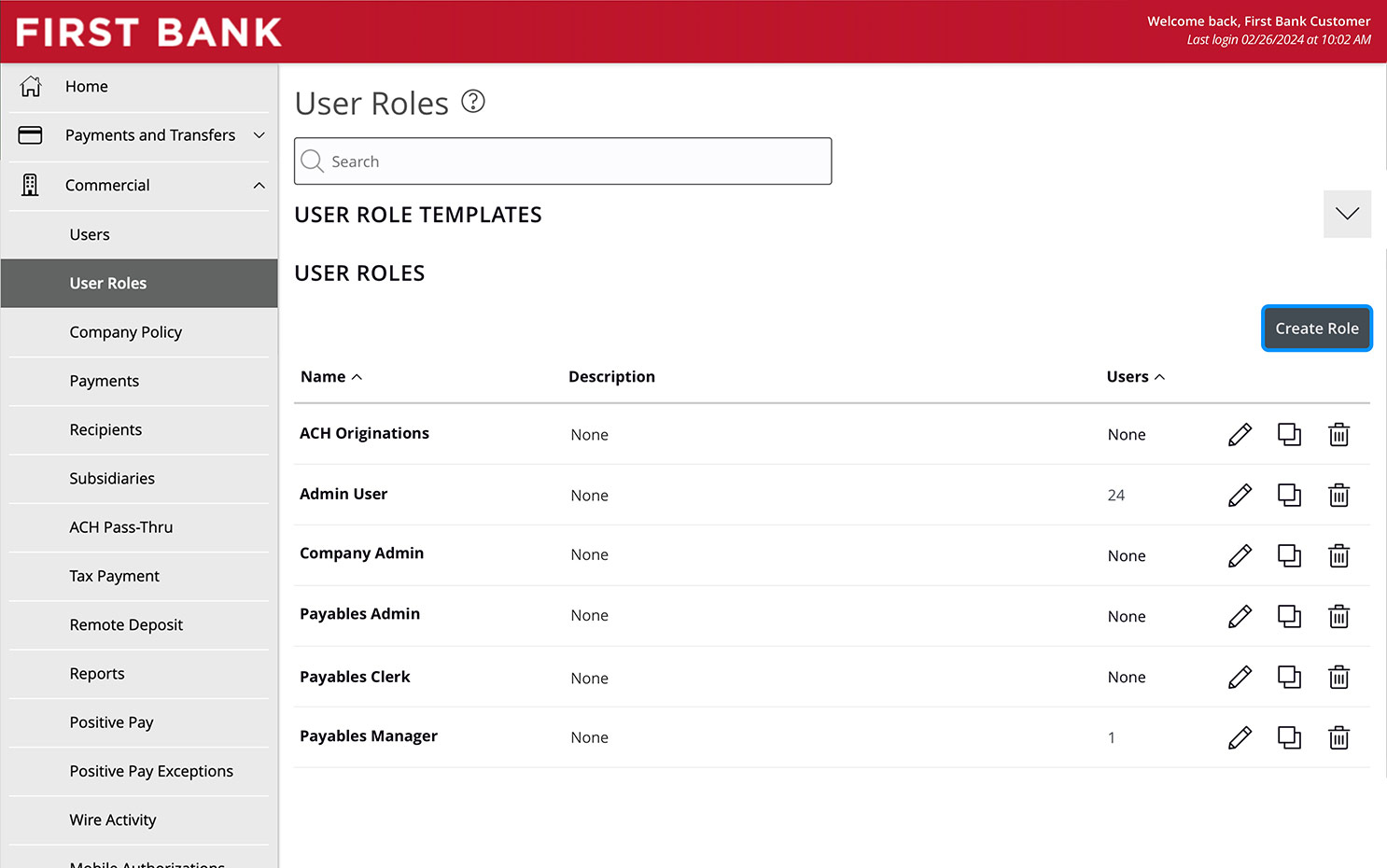Open Remote Deposit page

139,625
